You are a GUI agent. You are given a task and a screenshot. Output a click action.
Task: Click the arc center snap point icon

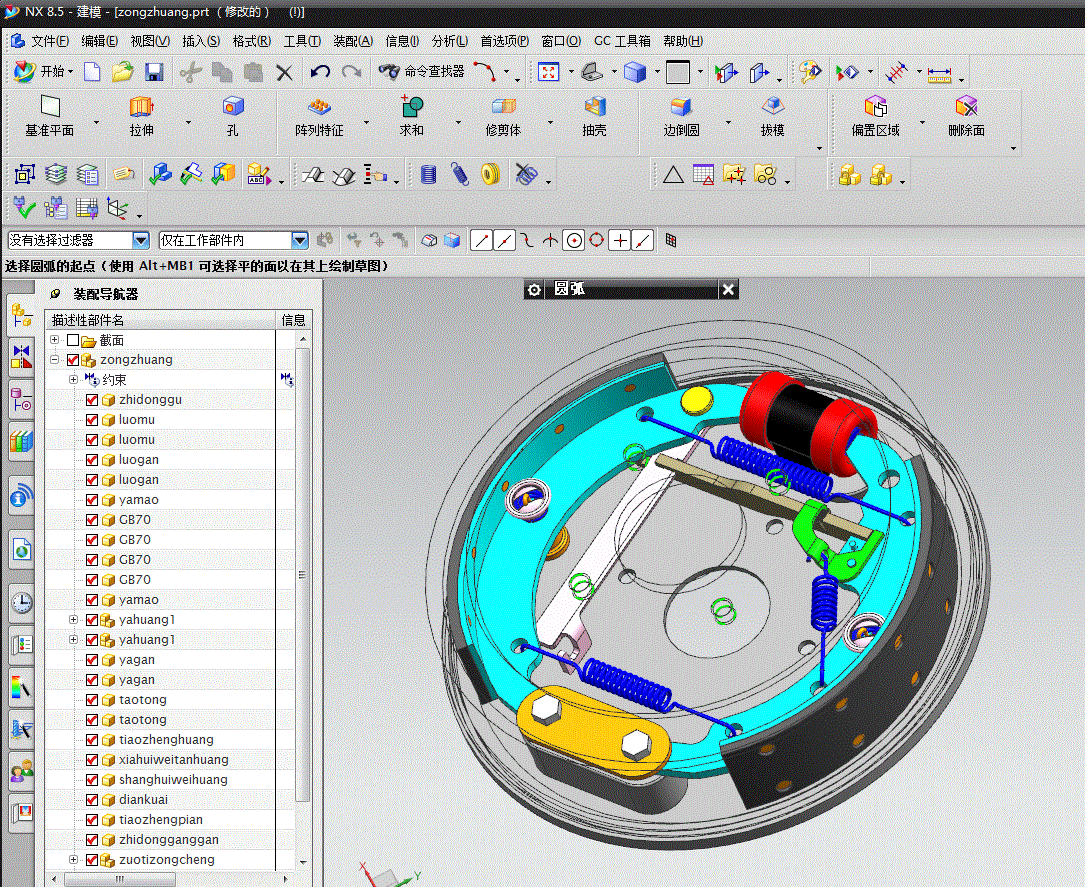click(x=574, y=241)
